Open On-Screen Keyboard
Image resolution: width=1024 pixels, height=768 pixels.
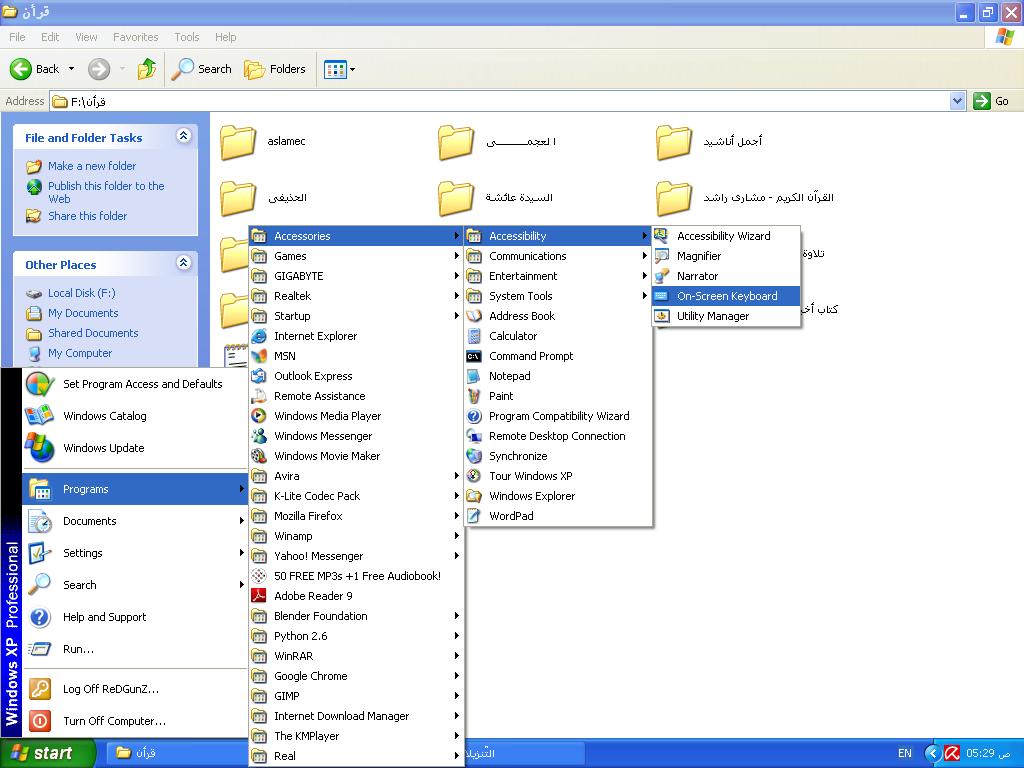pyautogui.click(x=726, y=296)
